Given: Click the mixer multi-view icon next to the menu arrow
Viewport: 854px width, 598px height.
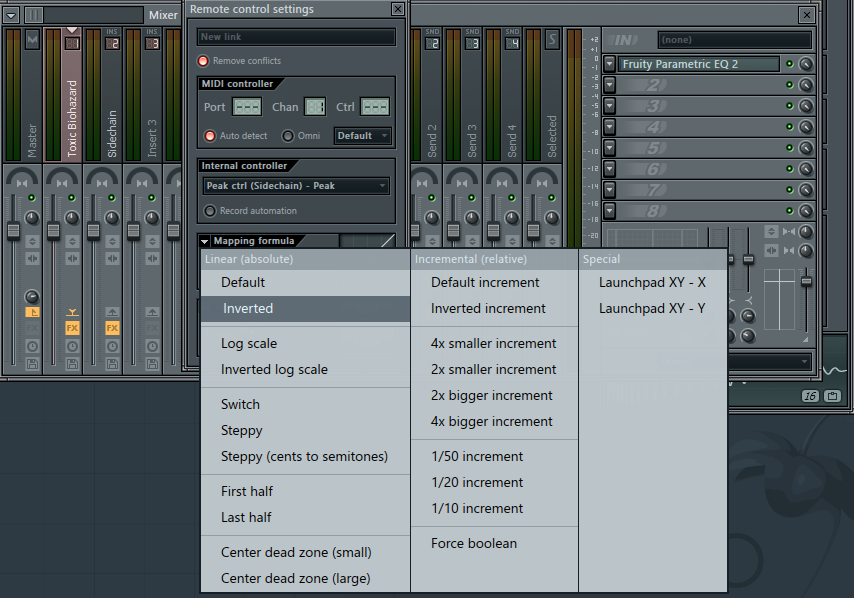Looking at the screenshot, I should tap(33, 15).
